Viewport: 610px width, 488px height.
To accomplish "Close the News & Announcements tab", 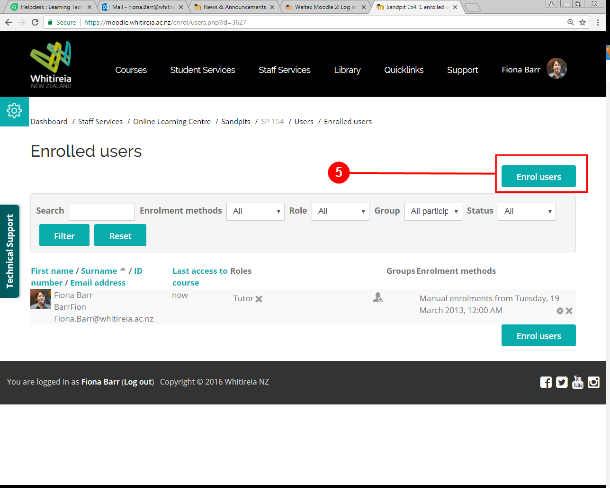I will tap(272, 7).
